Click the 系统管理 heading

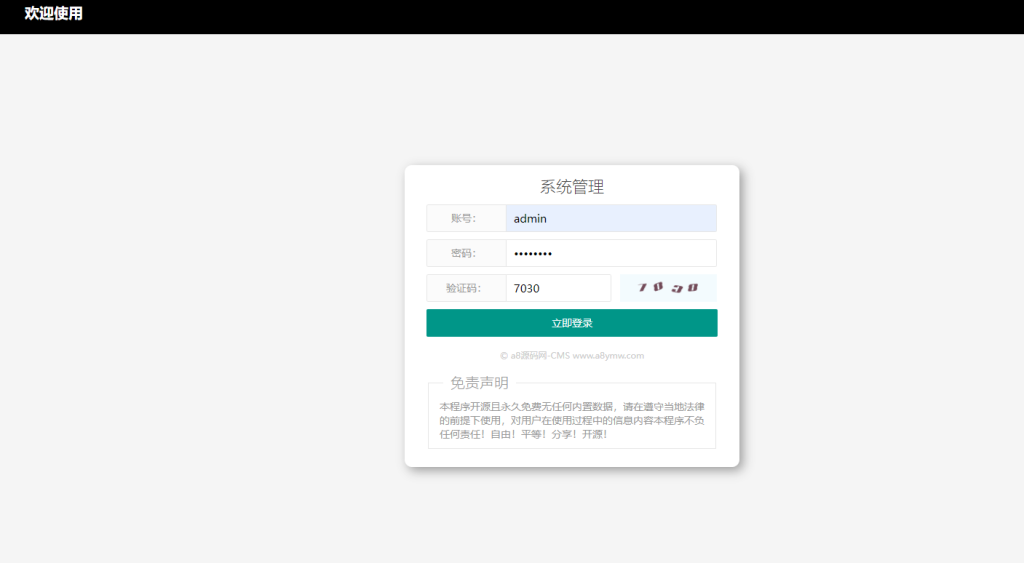pos(571,187)
